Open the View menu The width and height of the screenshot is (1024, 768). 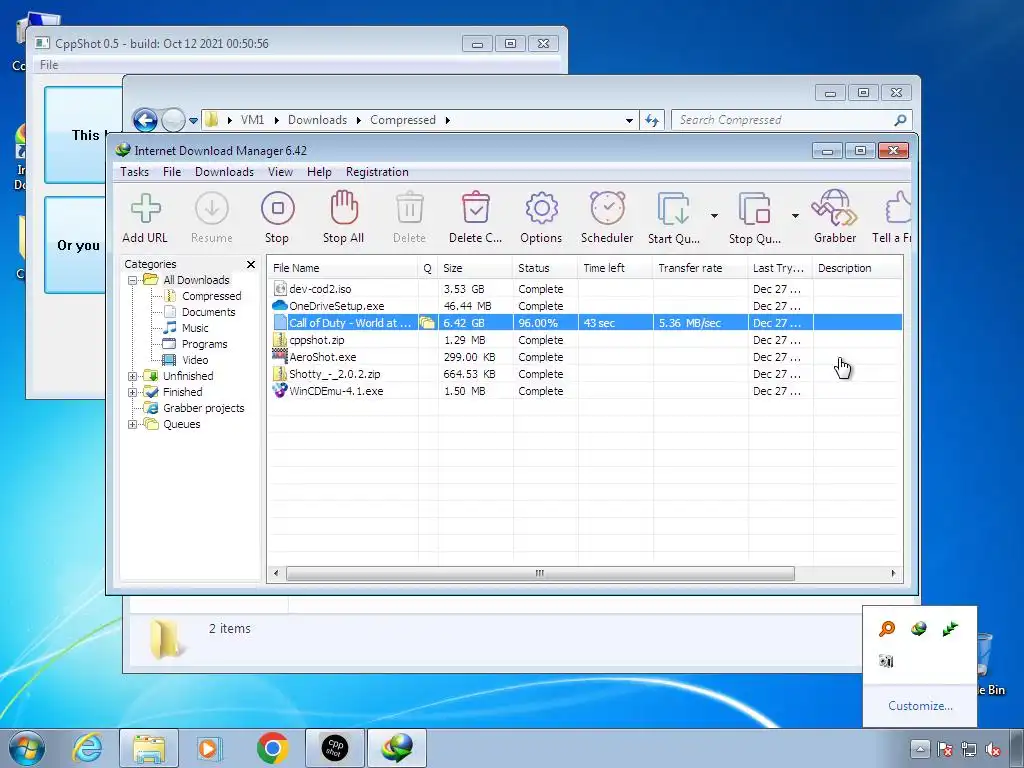pyautogui.click(x=280, y=172)
